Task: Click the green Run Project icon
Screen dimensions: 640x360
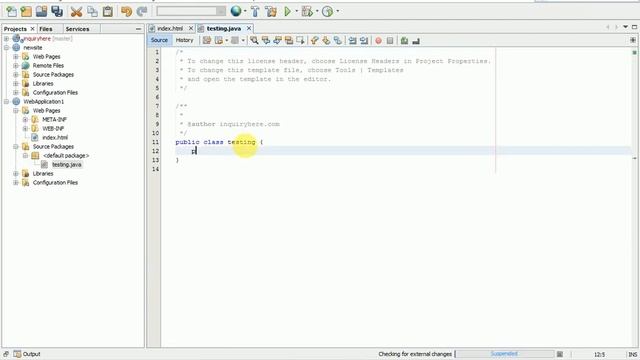Action: (287, 11)
